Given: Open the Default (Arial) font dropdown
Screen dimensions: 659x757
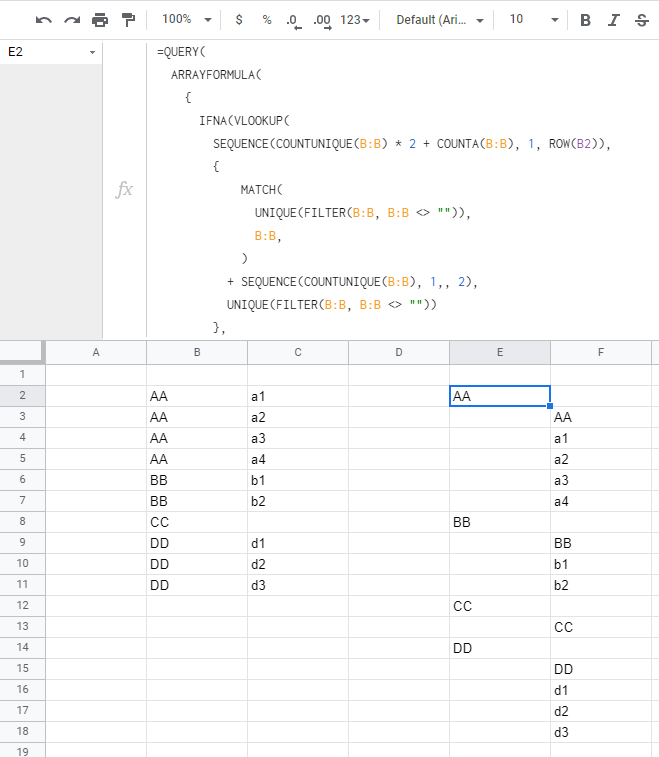Looking at the screenshot, I should point(440,20).
